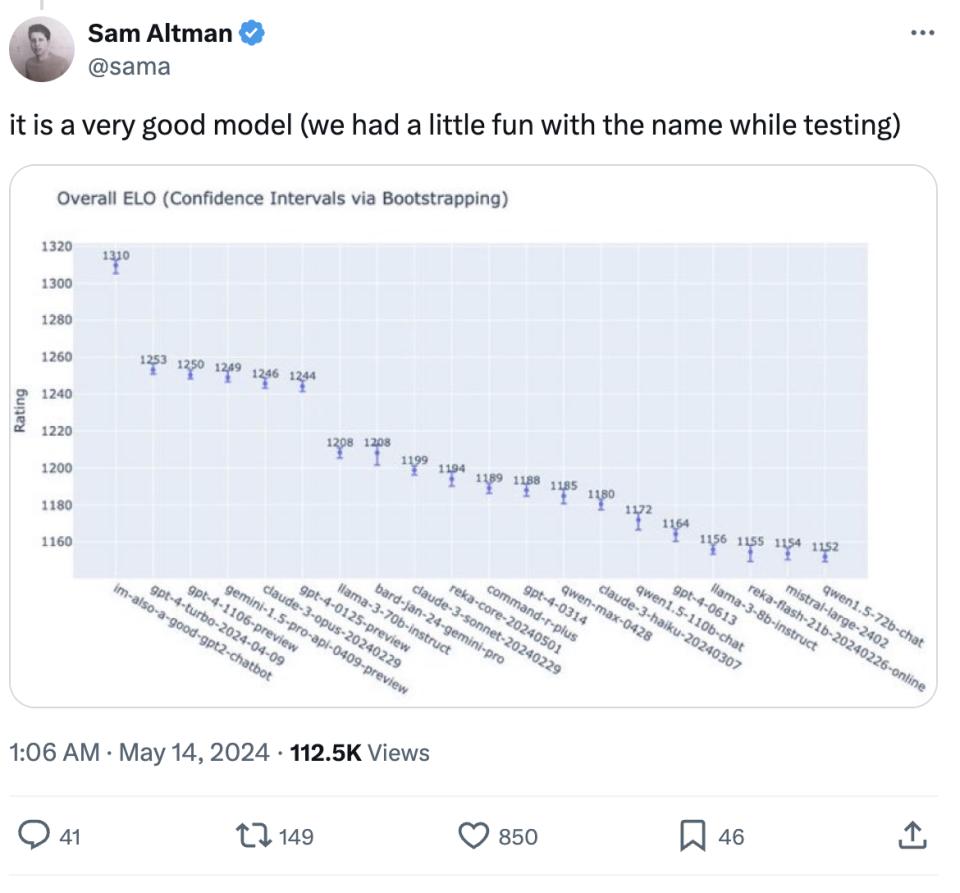Click the like count 850
Image resolution: width=960 pixels, height=893 pixels.
(x=518, y=837)
